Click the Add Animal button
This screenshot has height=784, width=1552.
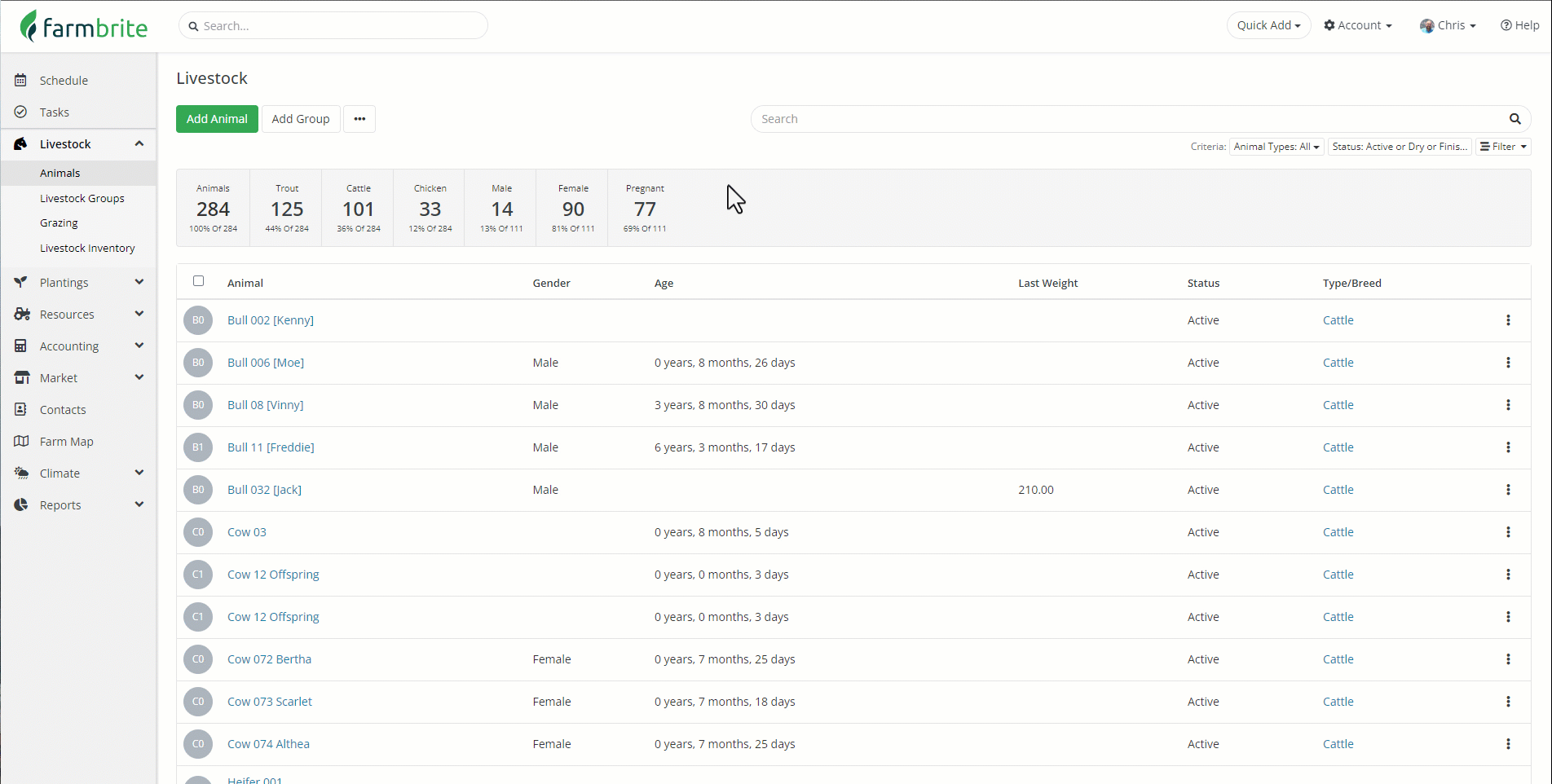(x=217, y=119)
